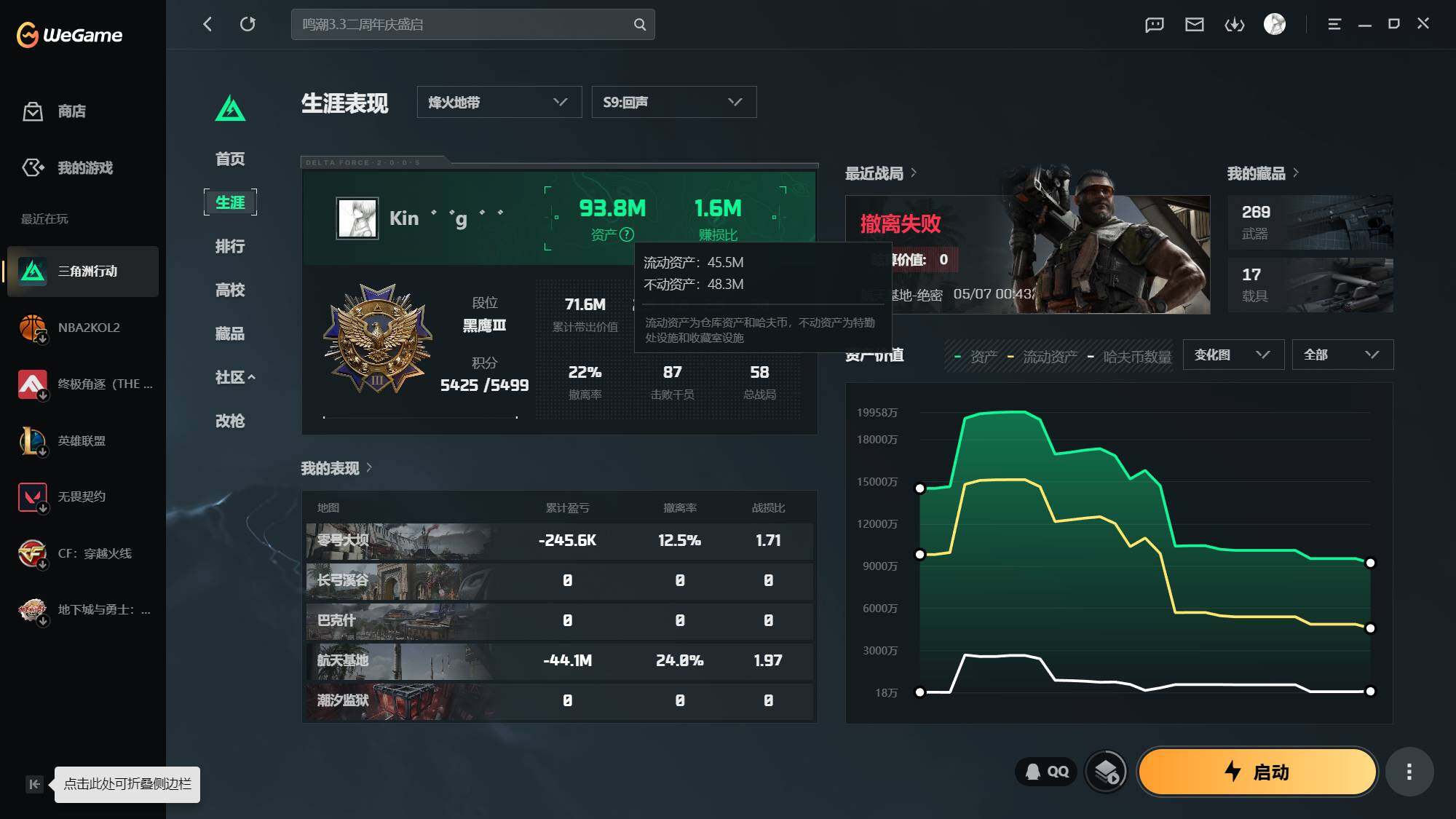The height and width of the screenshot is (819, 1456).
Task: Refresh the page with reload icon
Action: point(248,24)
